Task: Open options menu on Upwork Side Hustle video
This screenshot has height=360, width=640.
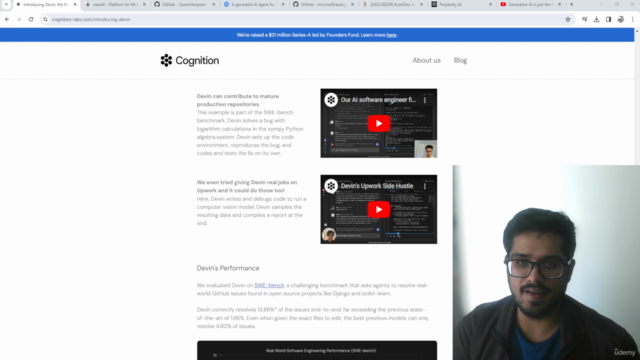Action: [x=425, y=186]
